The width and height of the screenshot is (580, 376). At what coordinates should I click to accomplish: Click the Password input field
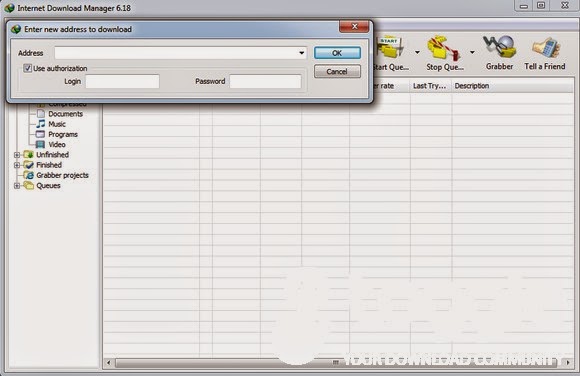pos(265,81)
